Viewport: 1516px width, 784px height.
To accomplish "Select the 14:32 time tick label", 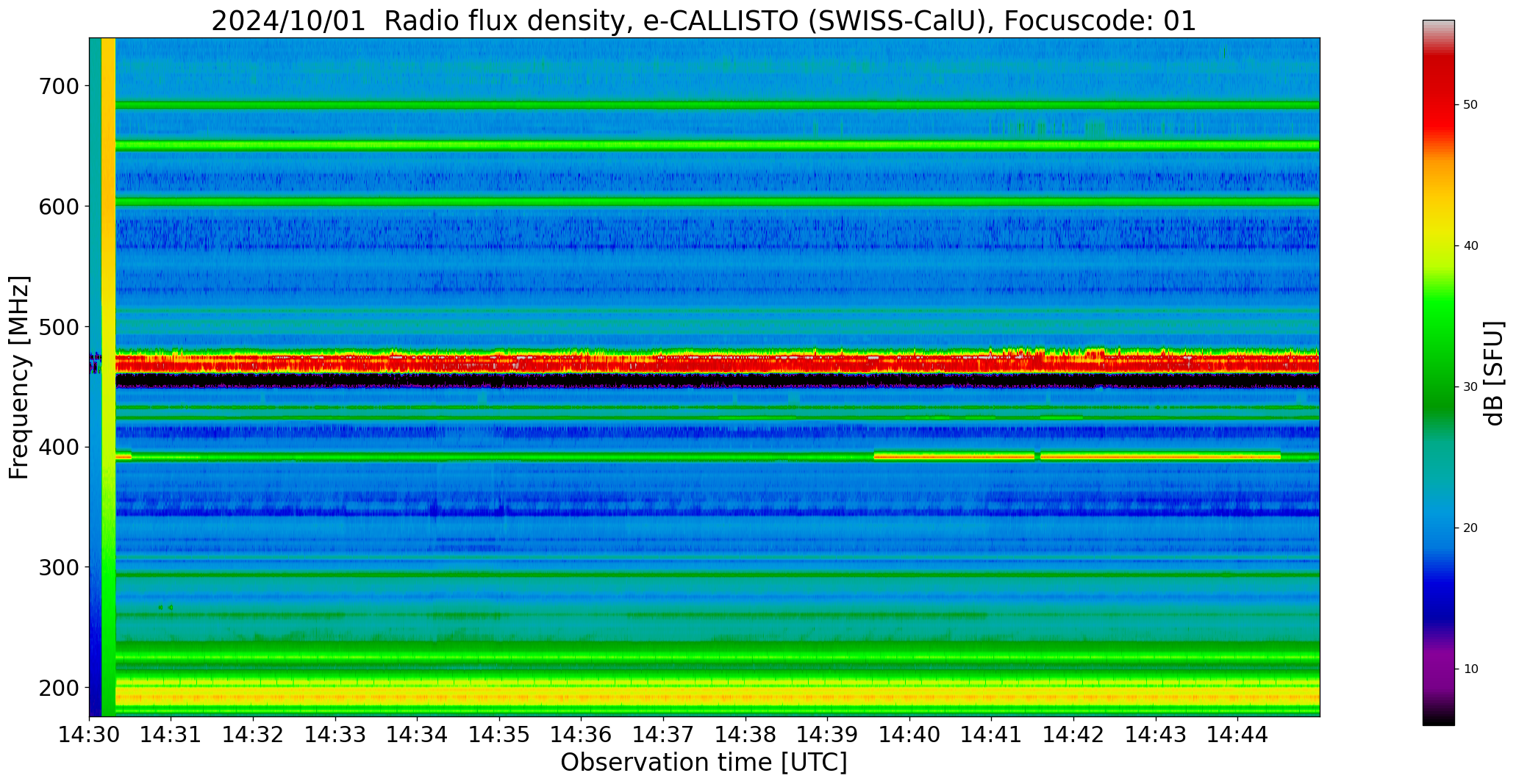I will point(254,735).
